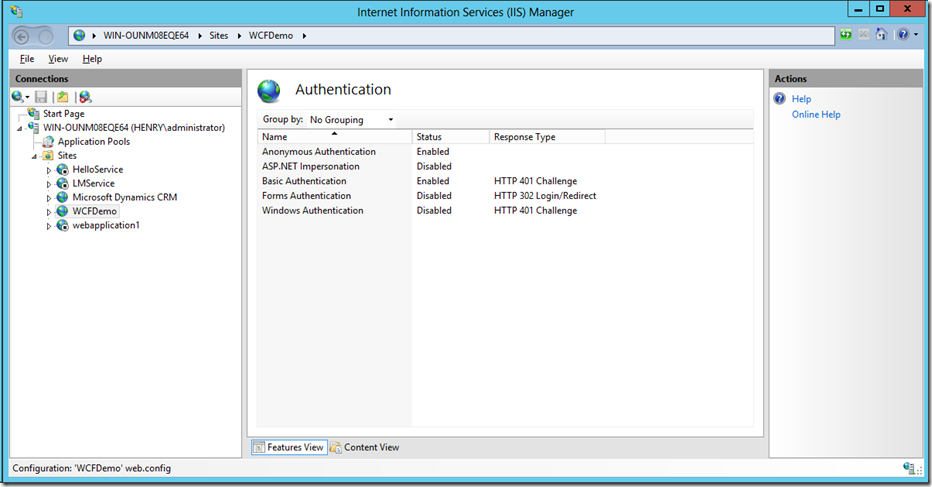
Task: Open the View menu
Action: point(58,59)
